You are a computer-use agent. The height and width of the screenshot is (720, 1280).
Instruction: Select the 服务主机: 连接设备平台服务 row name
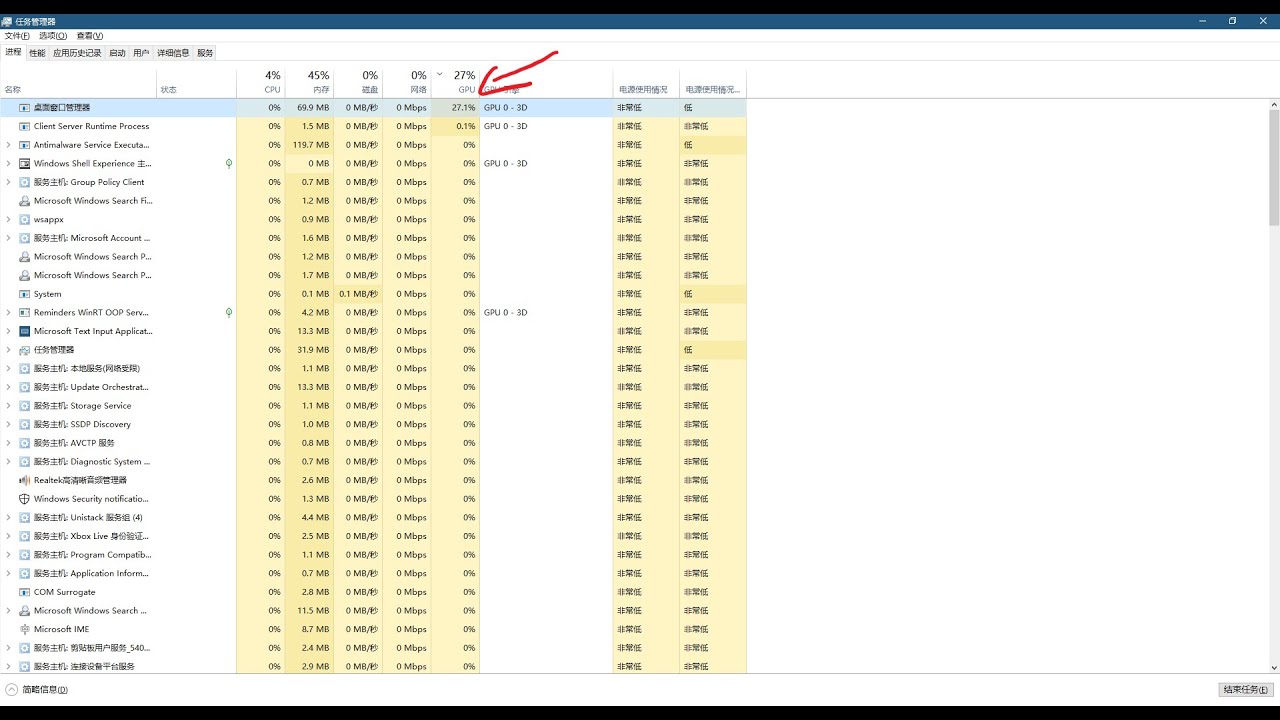tap(84, 666)
